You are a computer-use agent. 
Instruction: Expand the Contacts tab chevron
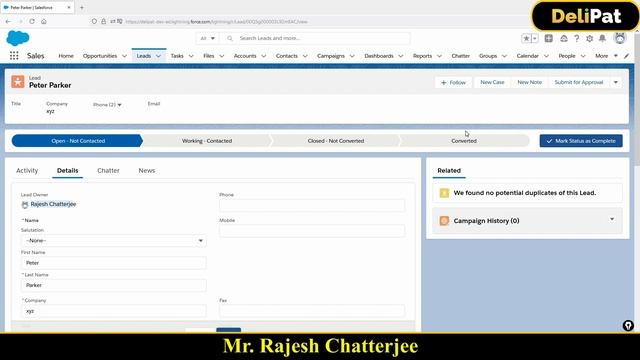pyautogui.click(x=305, y=56)
